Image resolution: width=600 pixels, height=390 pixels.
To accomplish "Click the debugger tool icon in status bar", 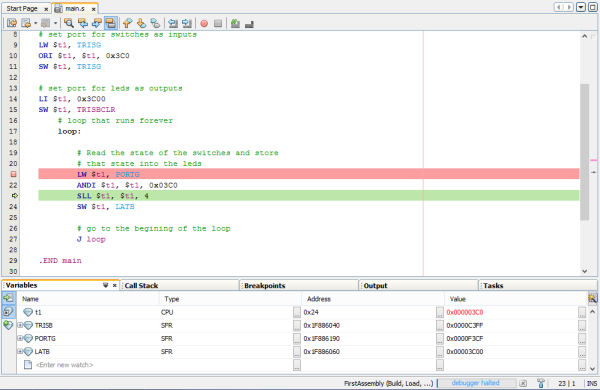I will [541, 383].
